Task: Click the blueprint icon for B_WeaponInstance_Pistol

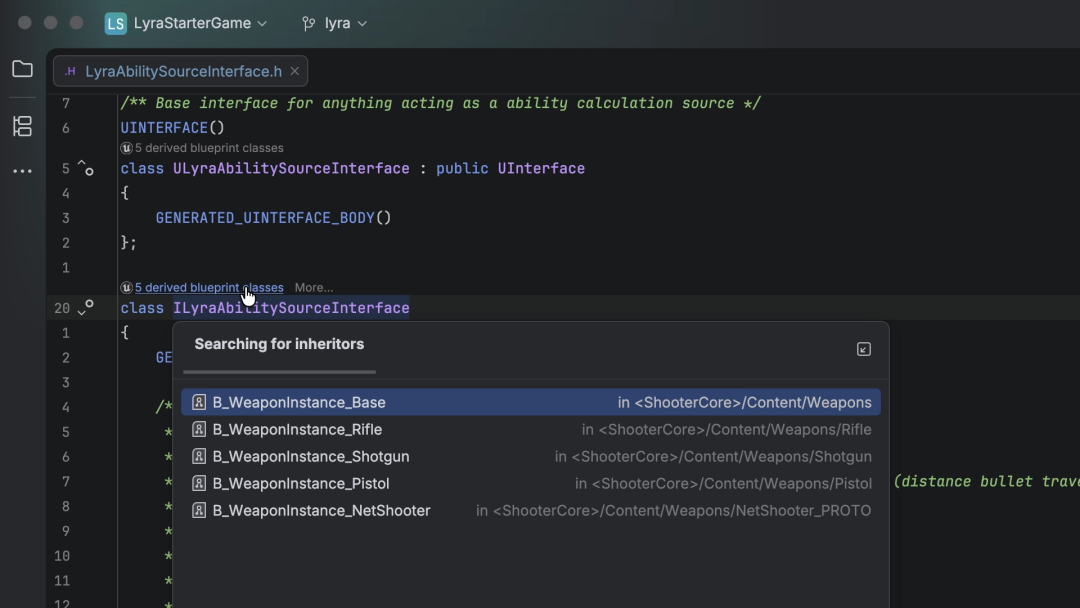Action: (x=199, y=483)
